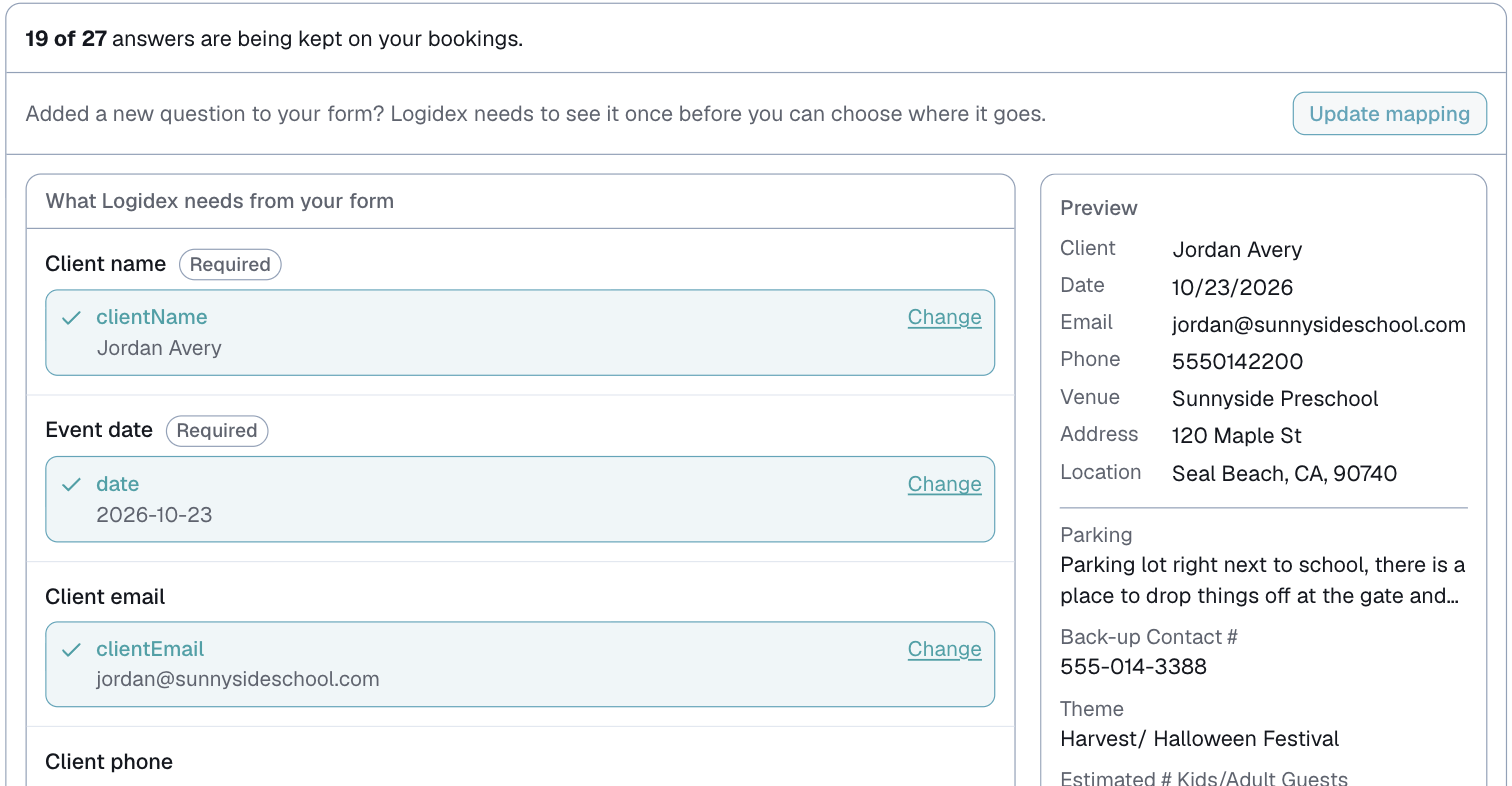
Task: Select the preview email jordan@sunnysideschool.com
Action: (x=1319, y=325)
